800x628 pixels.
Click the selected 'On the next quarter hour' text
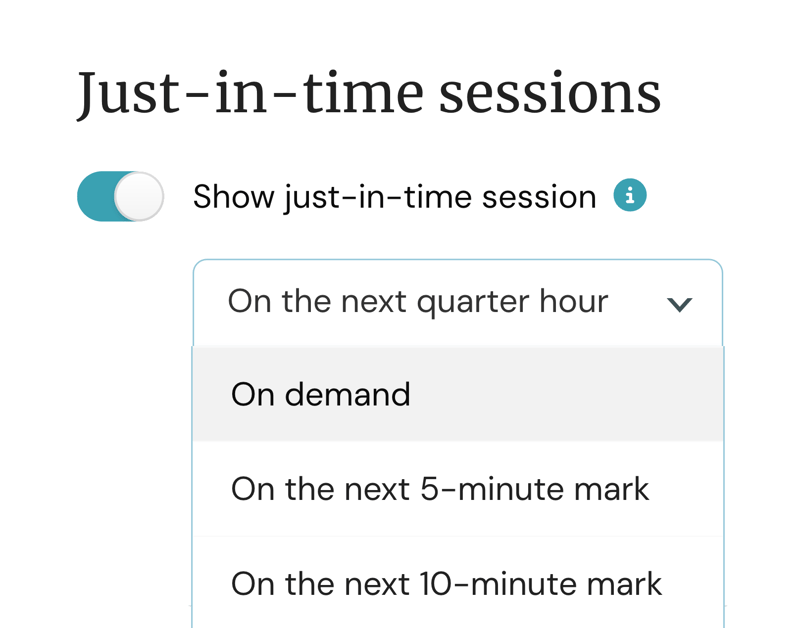(418, 302)
